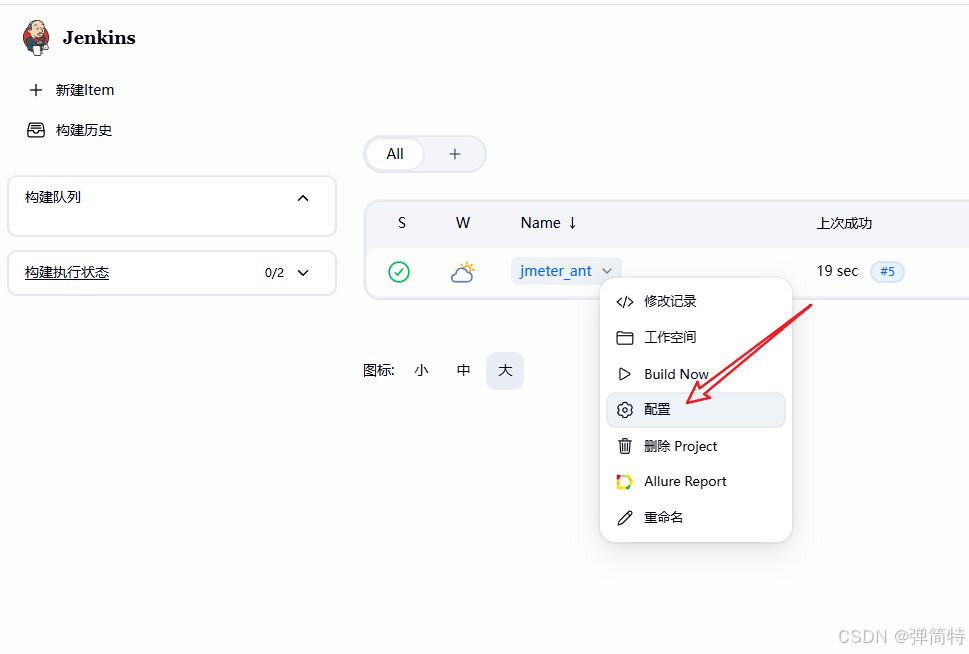969x654 pixels.
Task: Sort the table by W column
Action: pyautogui.click(x=463, y=223)
